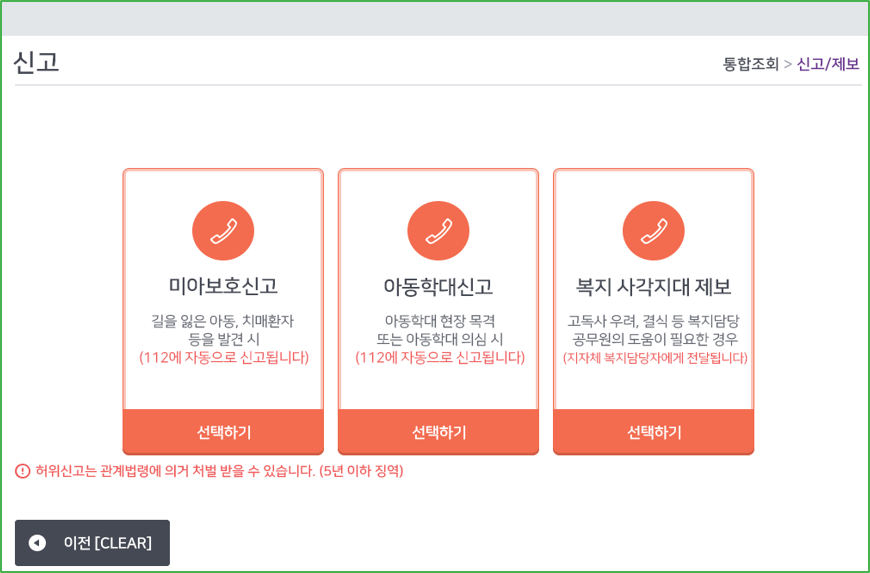
Task: Open 통합조회 in the breadcrumb
Action: click(x=750, y=64)
